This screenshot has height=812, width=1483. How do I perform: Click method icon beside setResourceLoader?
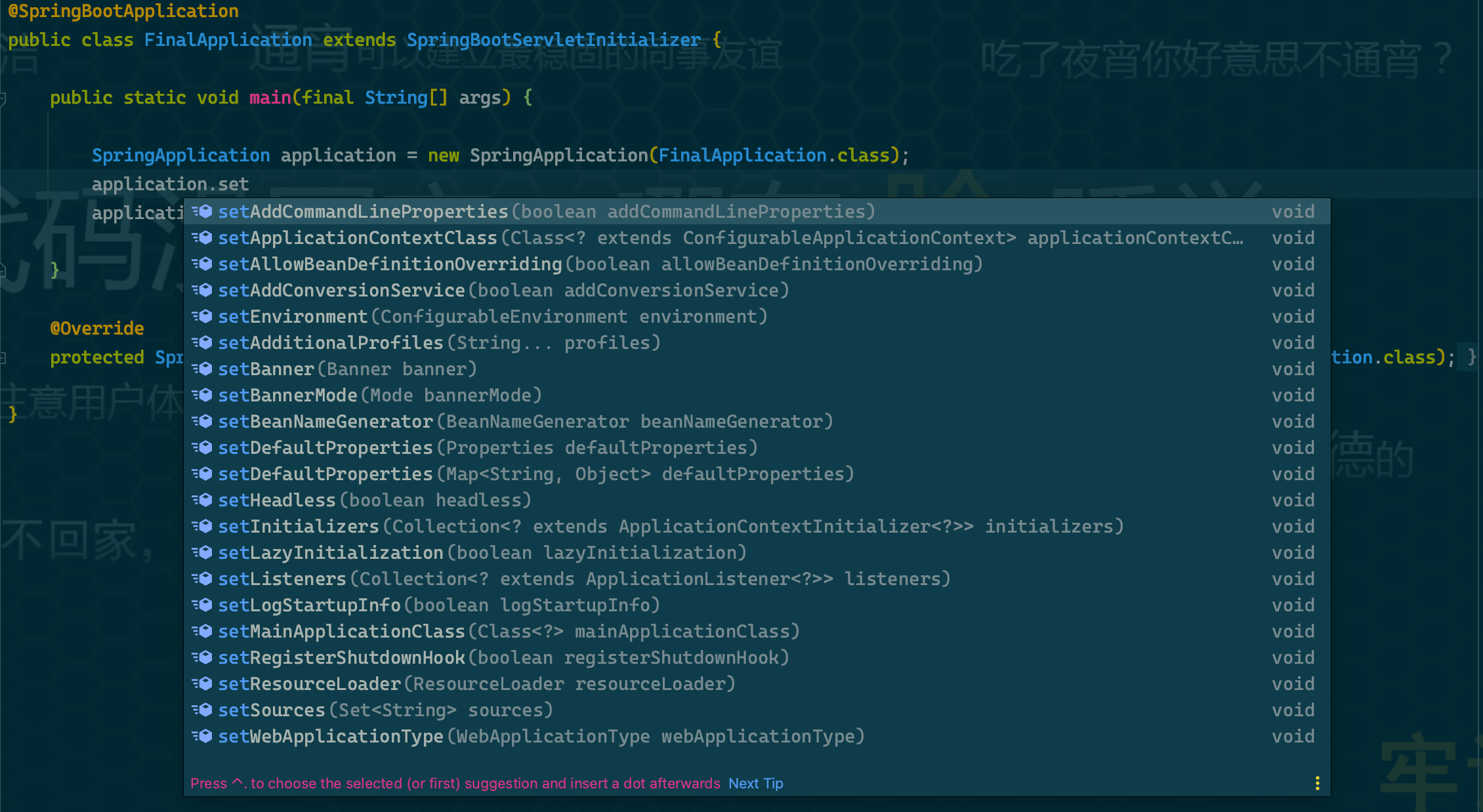pyautogui.click(x=202, y=683)
